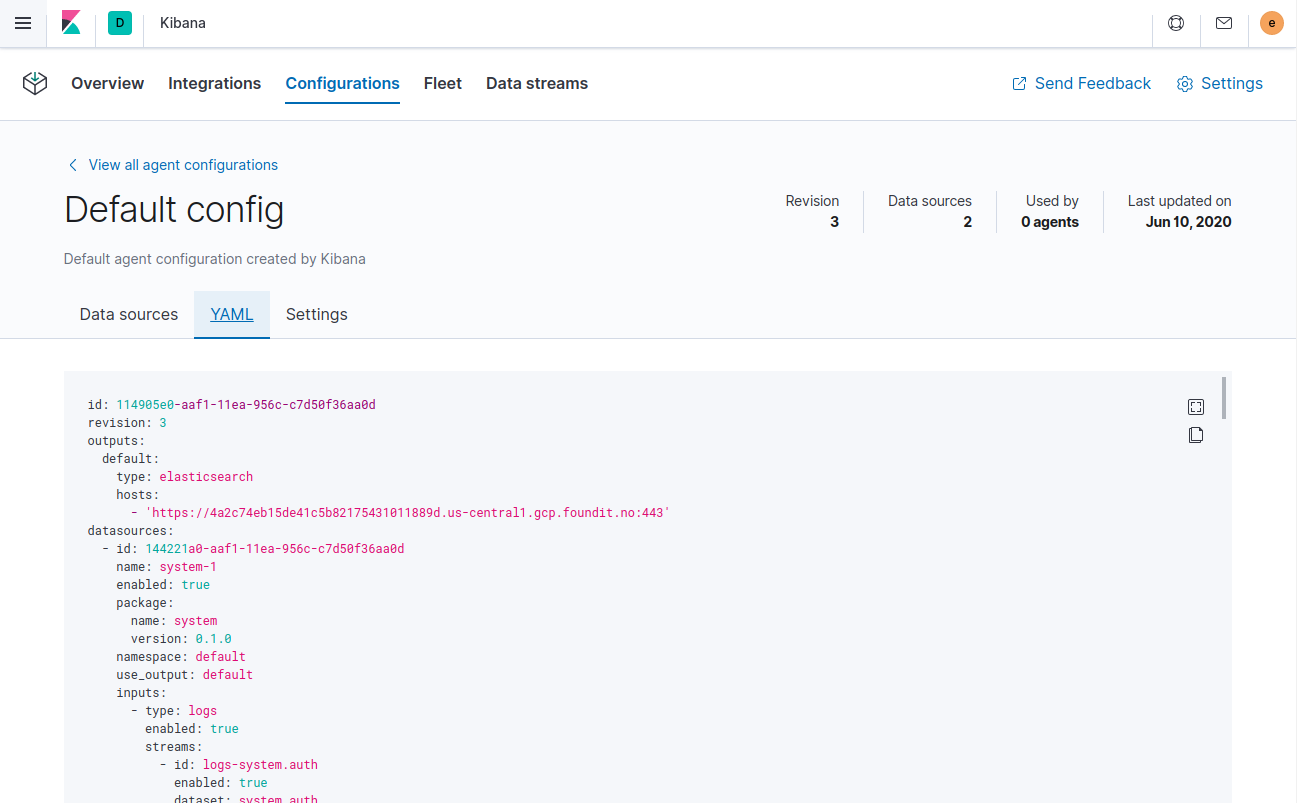Screen dimensions: 1297x803
Task: Switch to the Overview tab
Action: coord(107,84)
